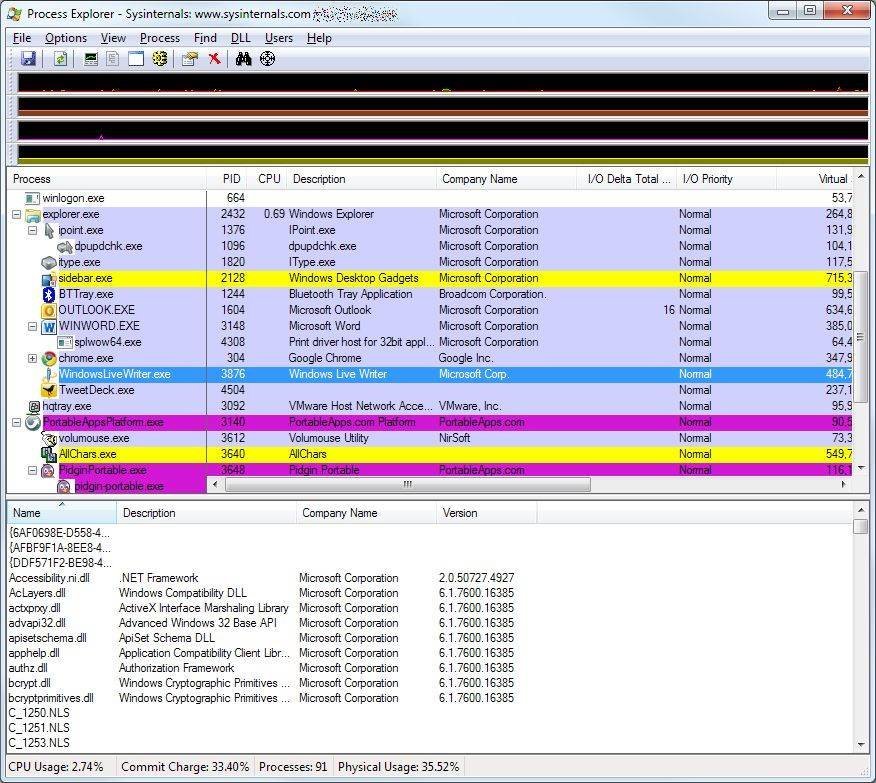Screen dimensions: 876x783
Task: Click the keyboard icon beside itype.exe
Action: pyautogui.click(x=49, y=262)
